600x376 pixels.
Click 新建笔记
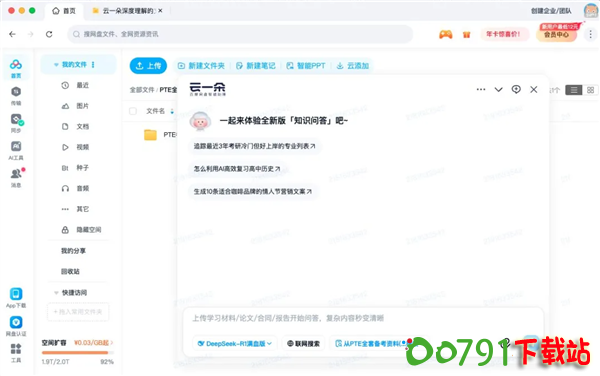pyautogui.click(x=256, y=66)
